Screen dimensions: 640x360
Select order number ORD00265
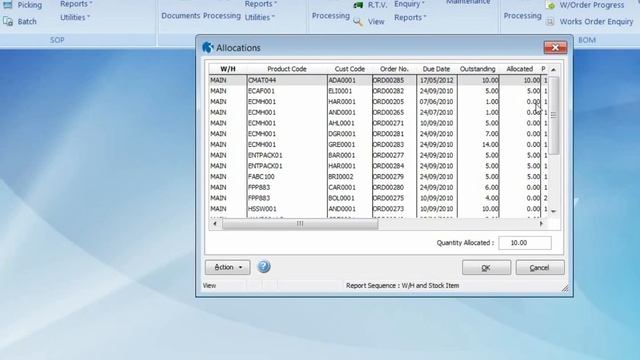394,112
